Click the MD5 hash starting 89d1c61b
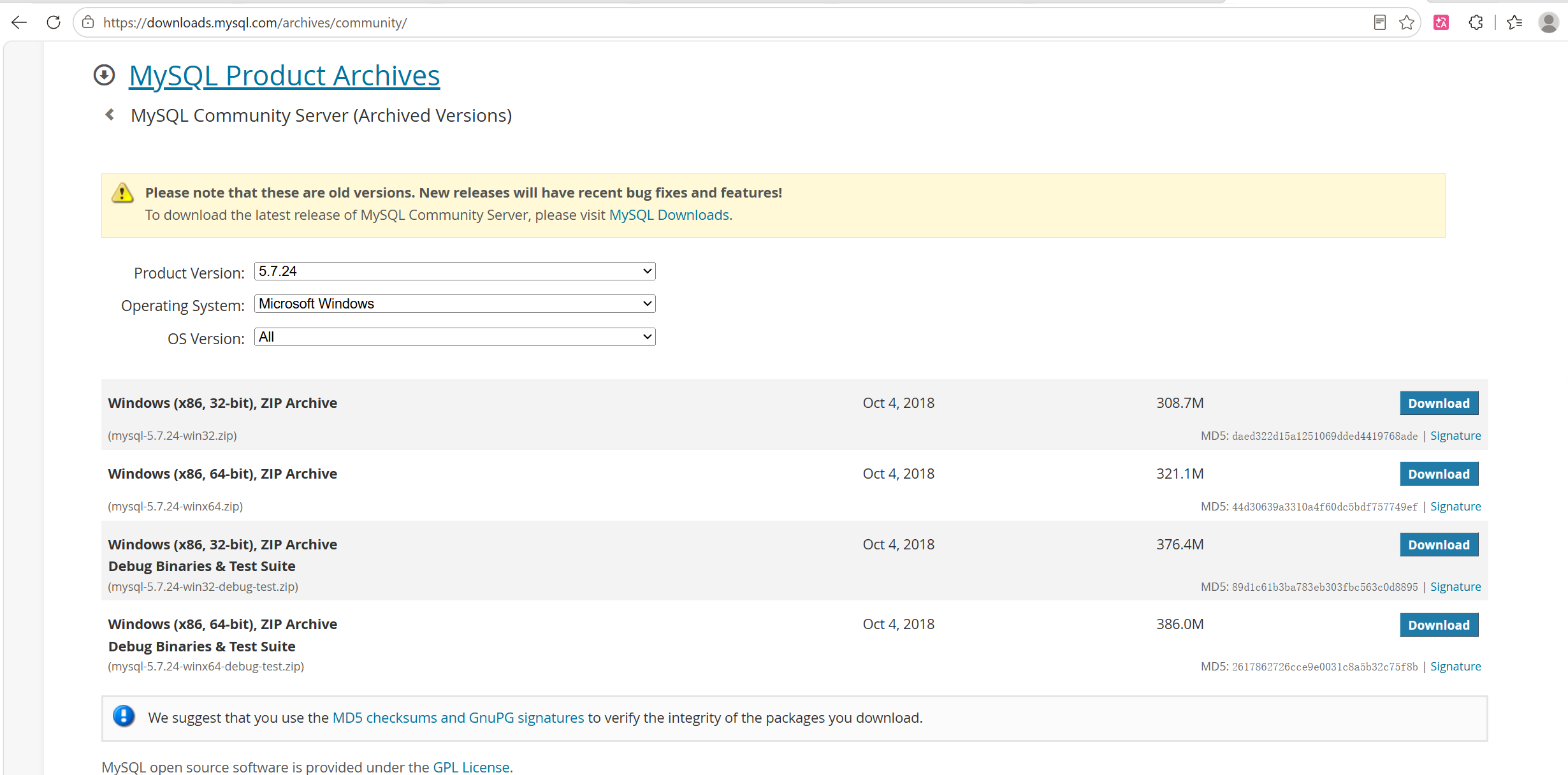Image resolution: width=1568 pixels, height=775 pixels. [1325, 588]
